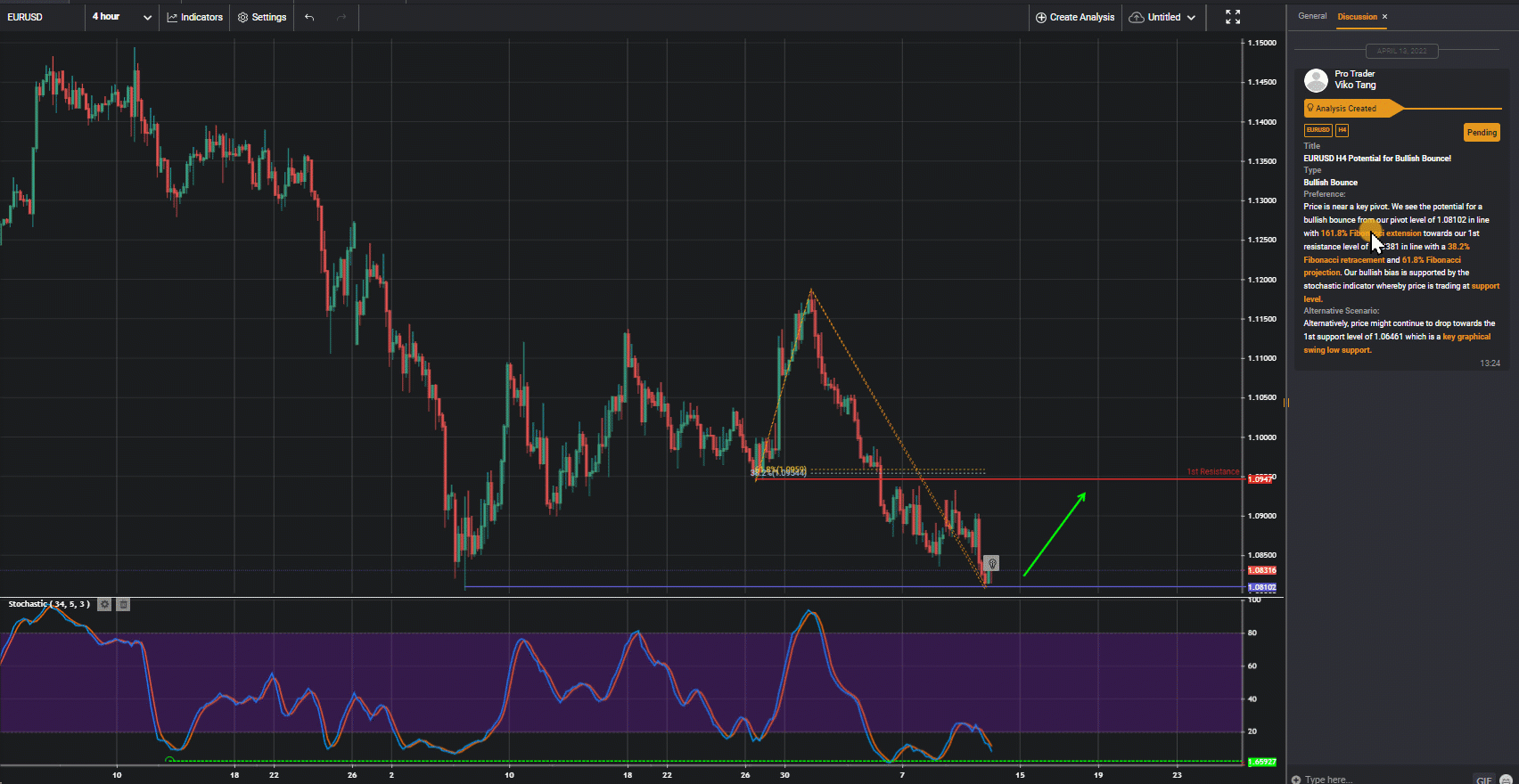Click the gear icon on Settings button
Viewport: 1519px width, 784px height.
coord(242,17)
